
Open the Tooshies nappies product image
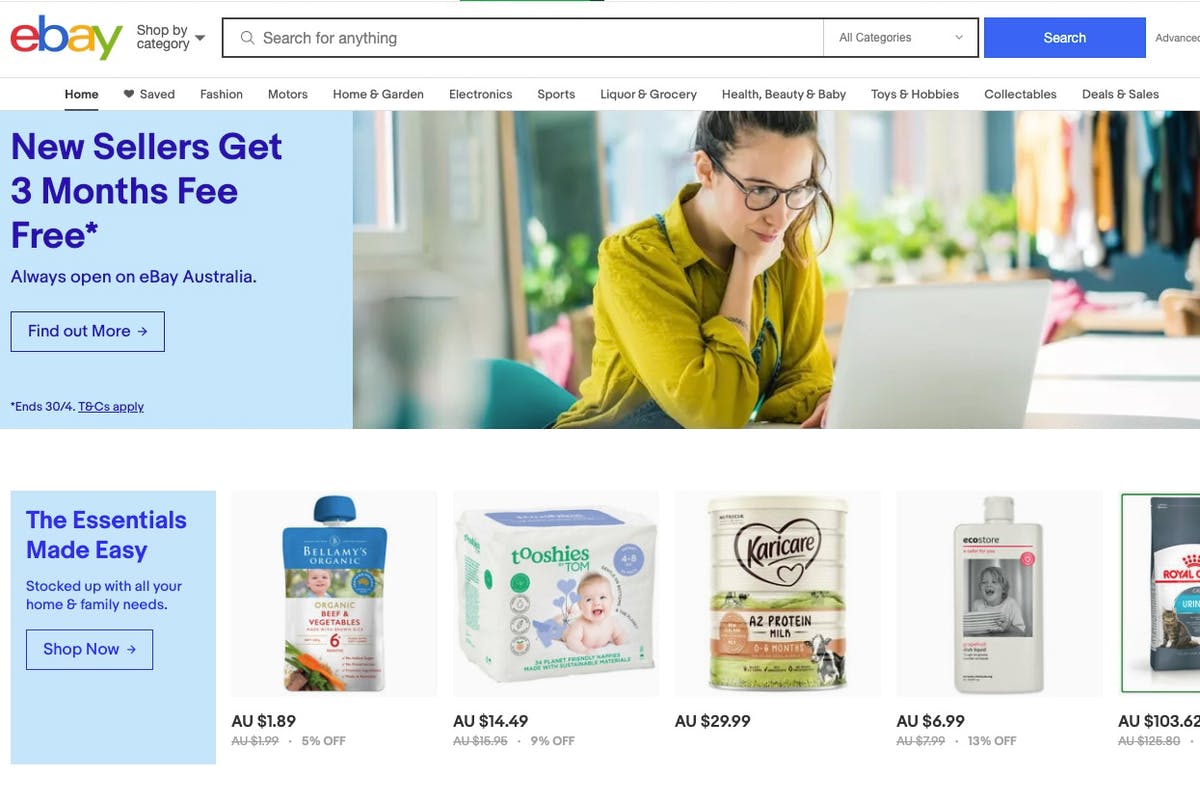pos(556,594)
